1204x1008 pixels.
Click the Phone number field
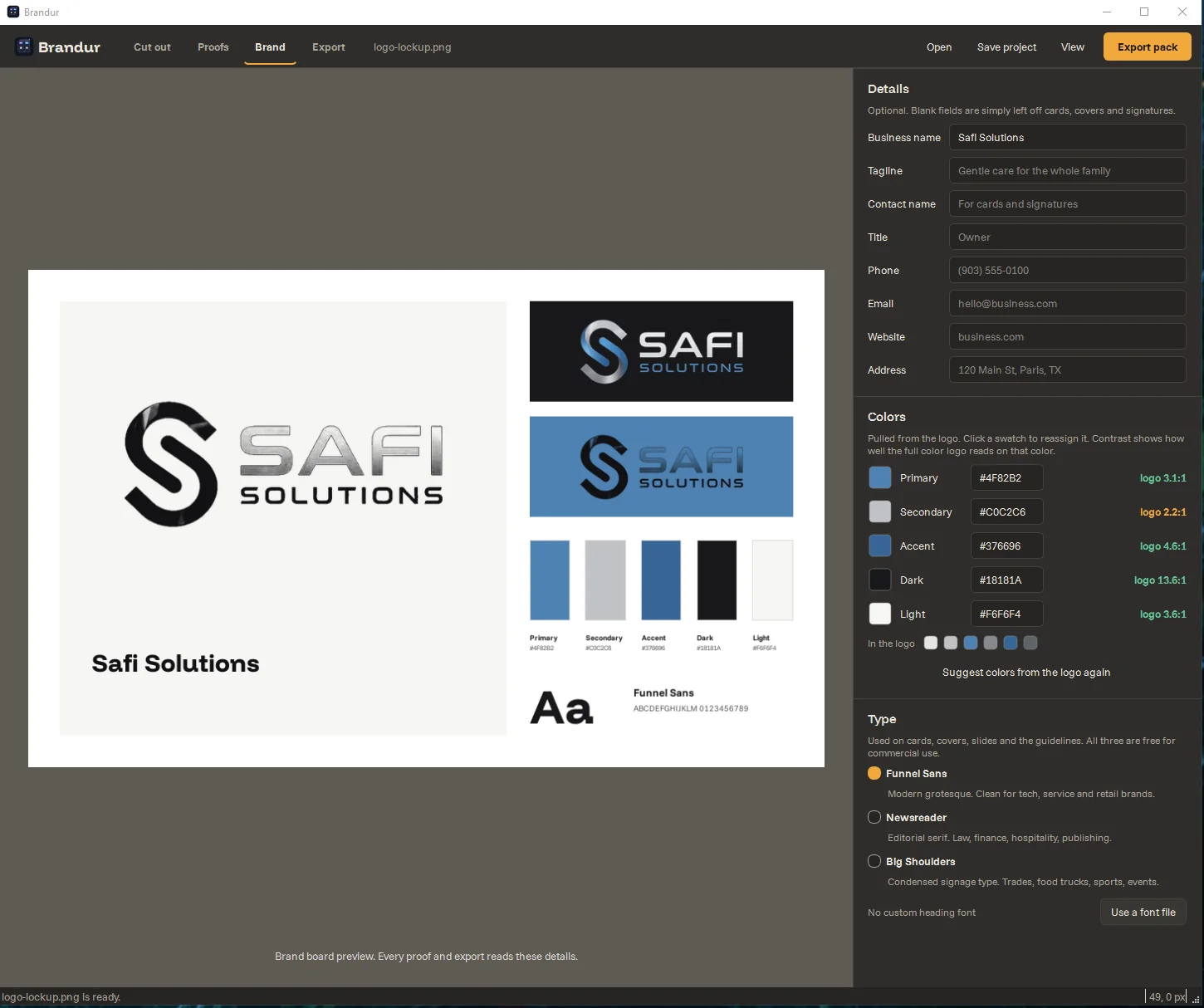(x=1067, y=271)
